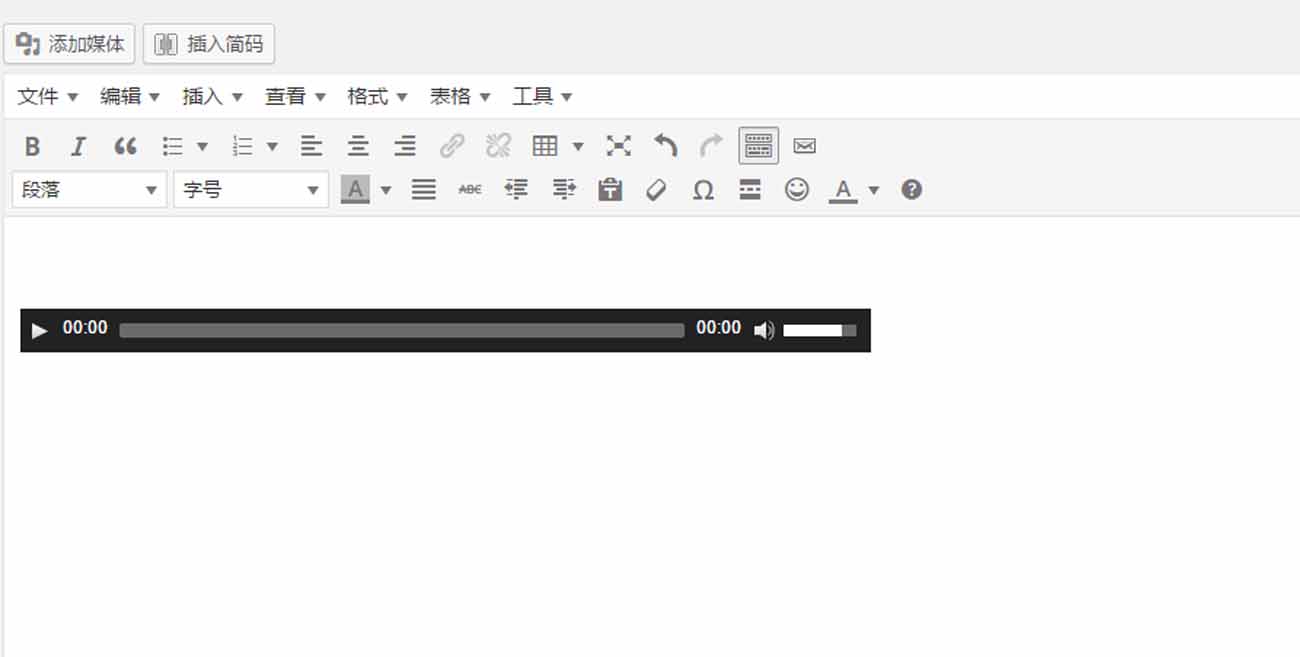Click the 添加媒体 button

(x=69, y=44)
